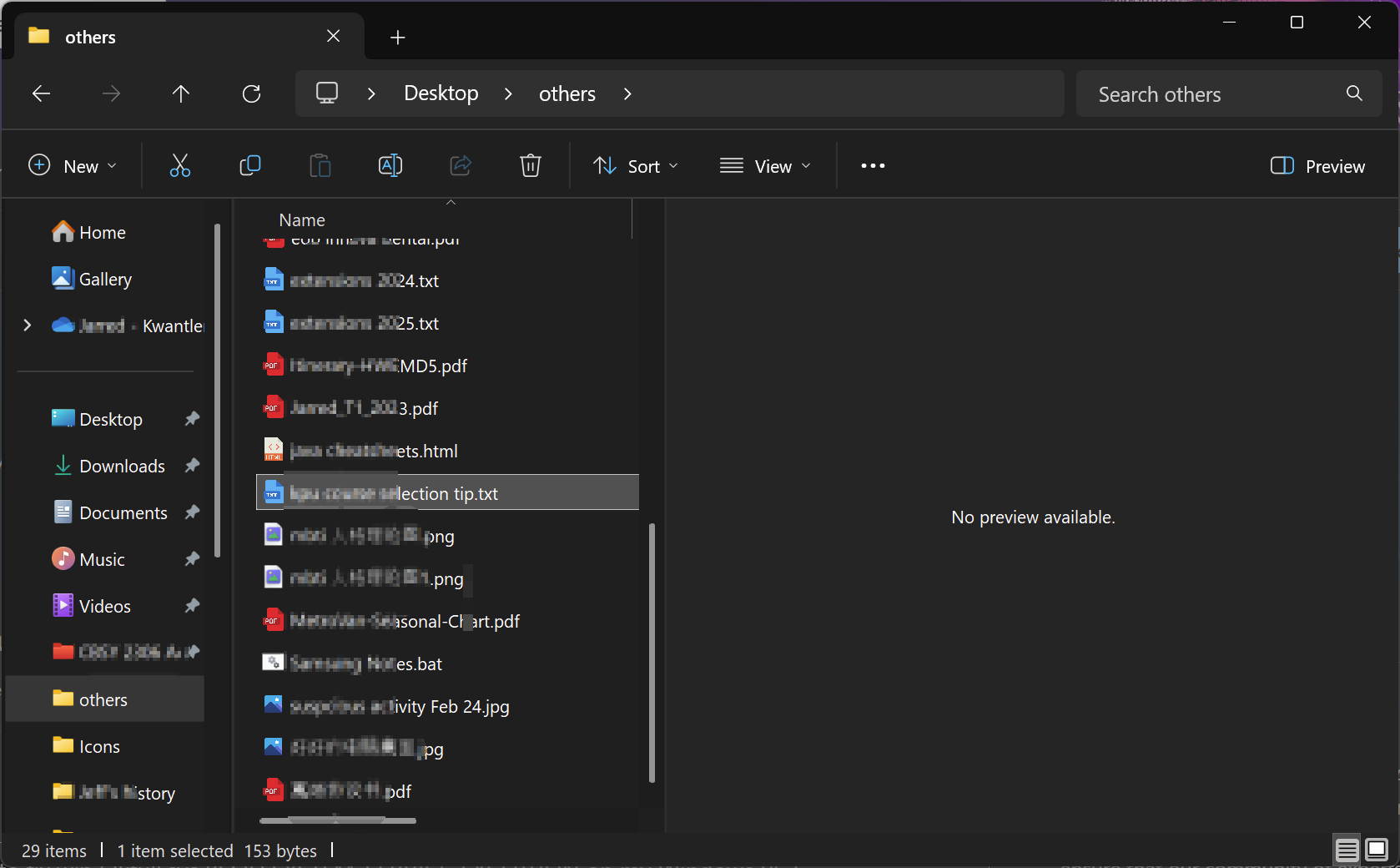Refresh the folder view
Viewport: 1400px width, 868px height.
point(252,93)
